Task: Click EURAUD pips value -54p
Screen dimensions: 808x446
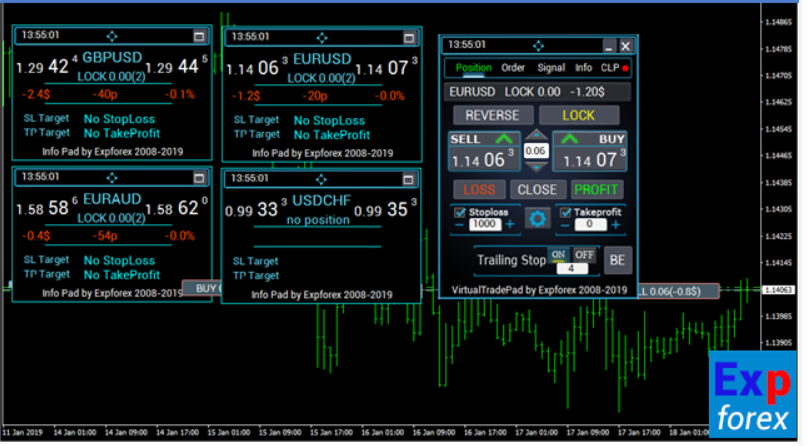Action: [x=105, y=236]
